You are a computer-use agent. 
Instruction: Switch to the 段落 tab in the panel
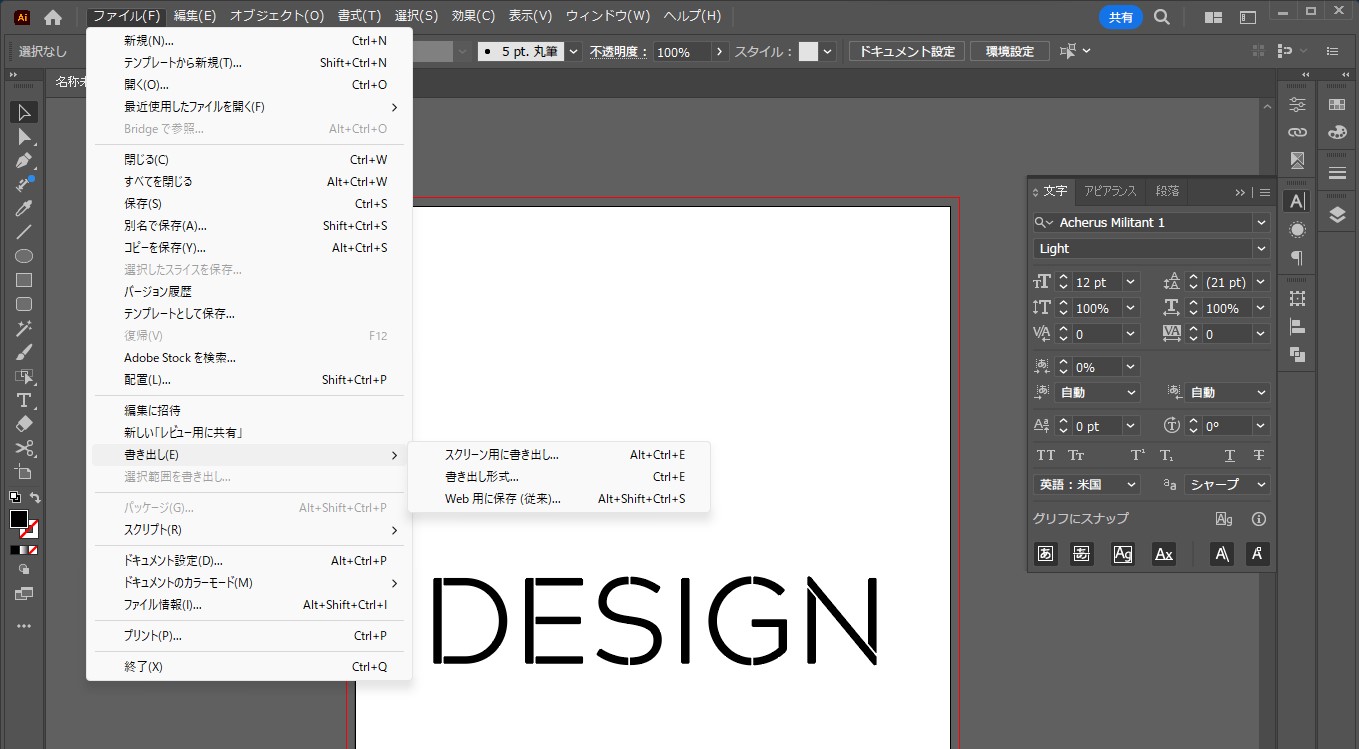click(1166, 191)
